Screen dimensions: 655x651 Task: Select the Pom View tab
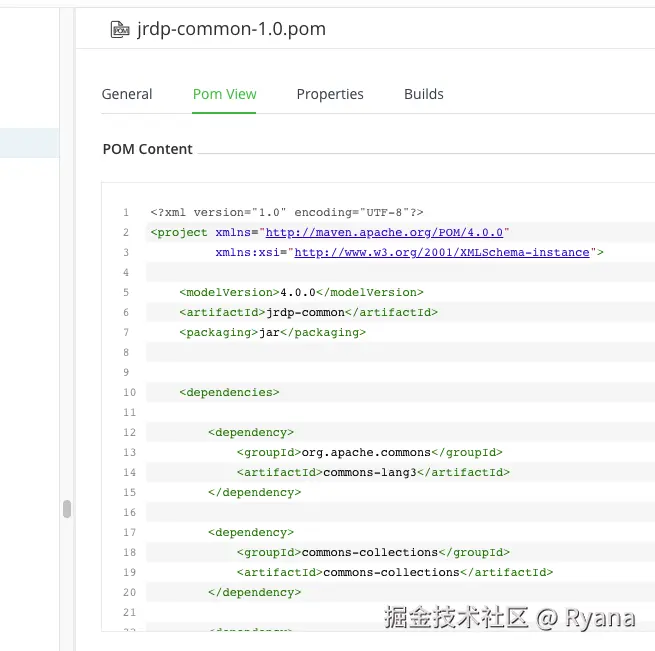click(x=224, y=94)
